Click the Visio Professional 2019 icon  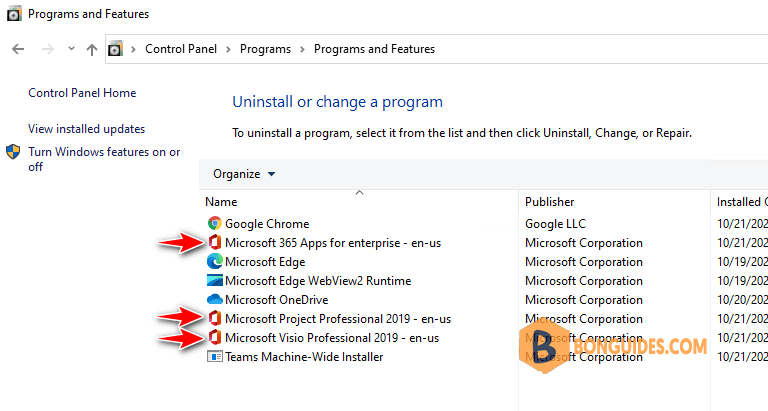click(215, 338)
